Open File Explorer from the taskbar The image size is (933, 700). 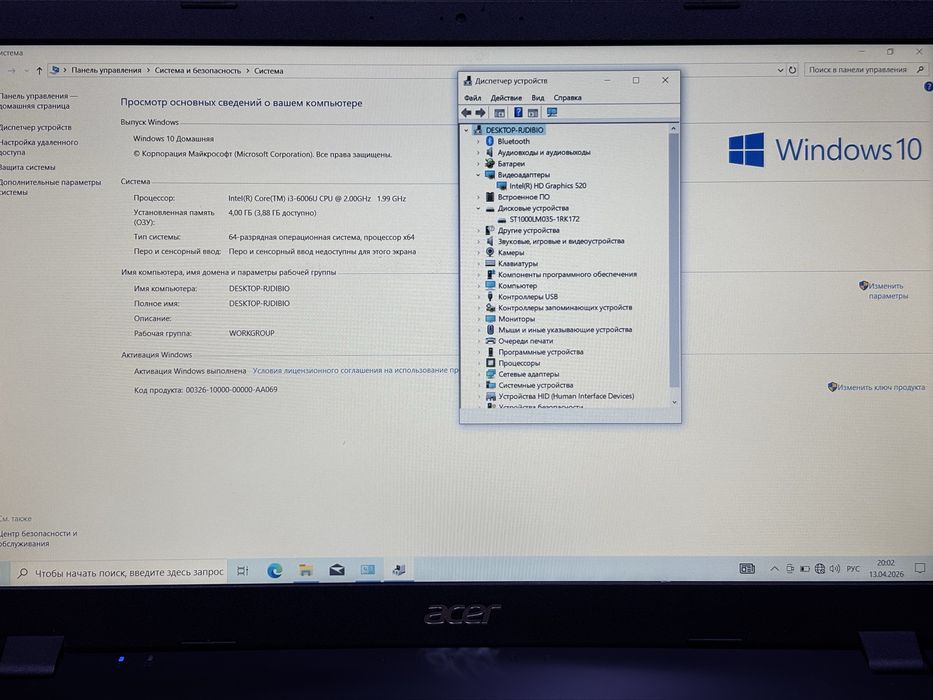[x=306, y=570]
